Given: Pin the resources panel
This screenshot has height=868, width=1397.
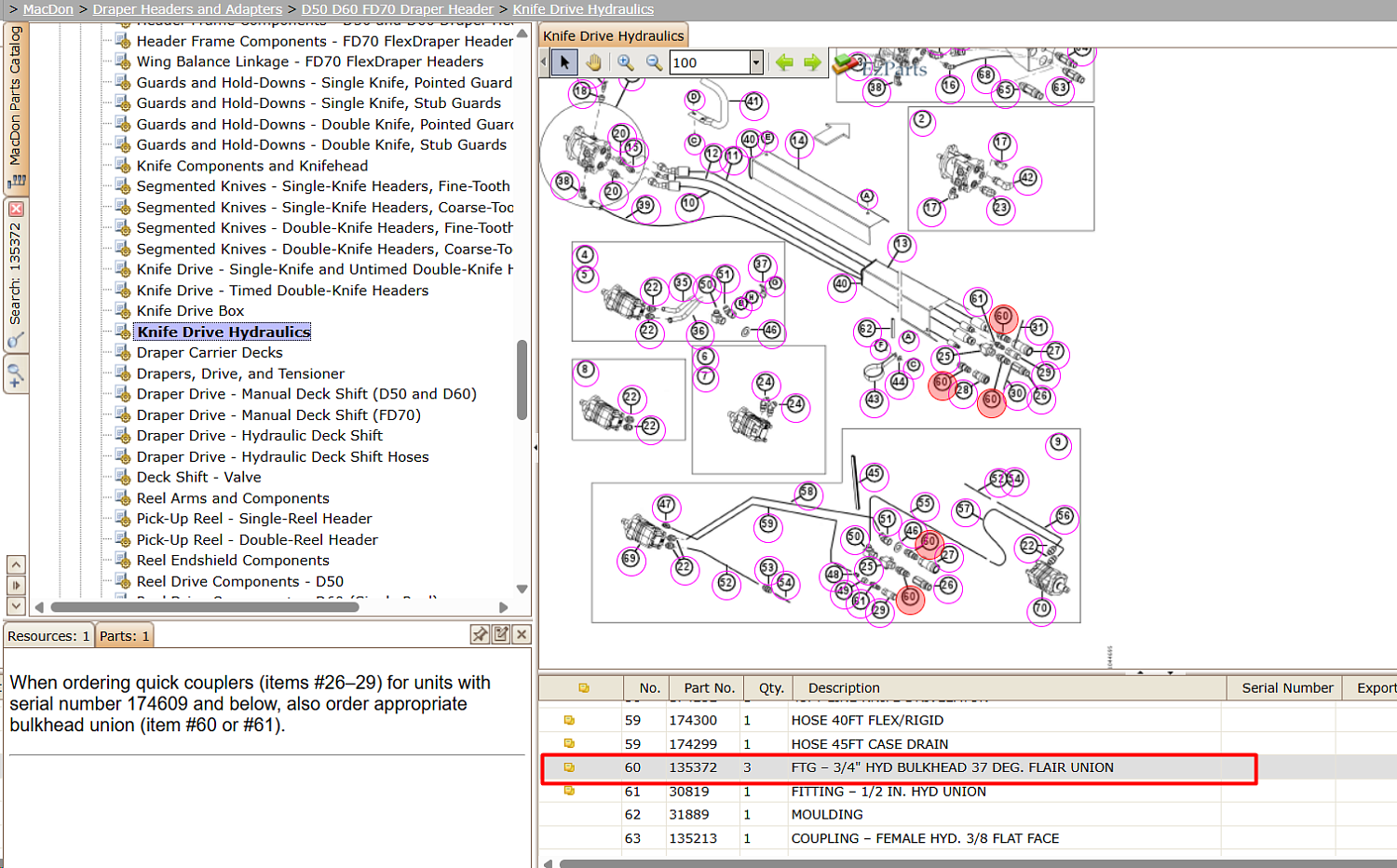Looking at the screenshot, I should (480, 634).
